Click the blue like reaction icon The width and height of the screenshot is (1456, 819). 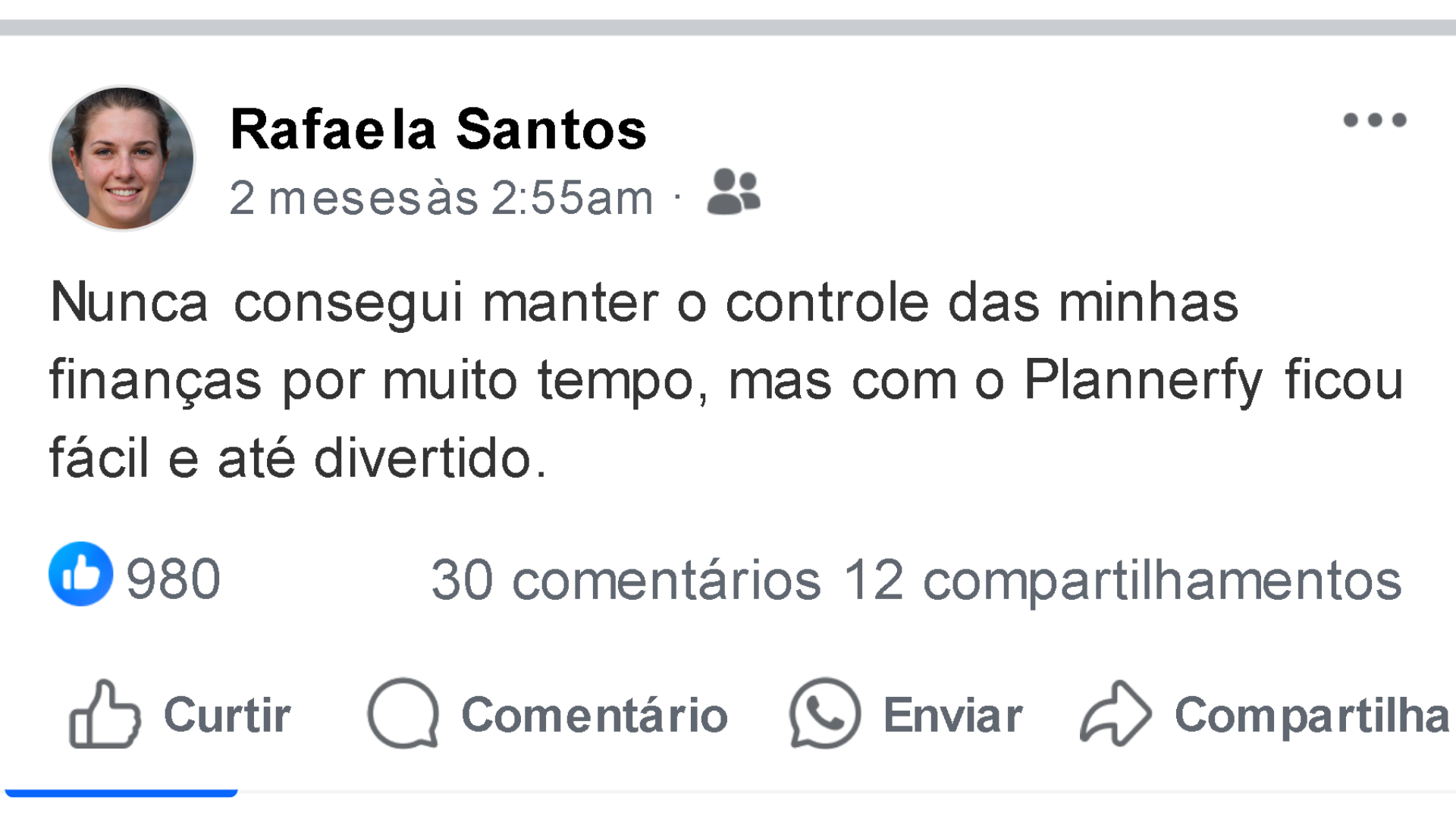coord(80,574)
